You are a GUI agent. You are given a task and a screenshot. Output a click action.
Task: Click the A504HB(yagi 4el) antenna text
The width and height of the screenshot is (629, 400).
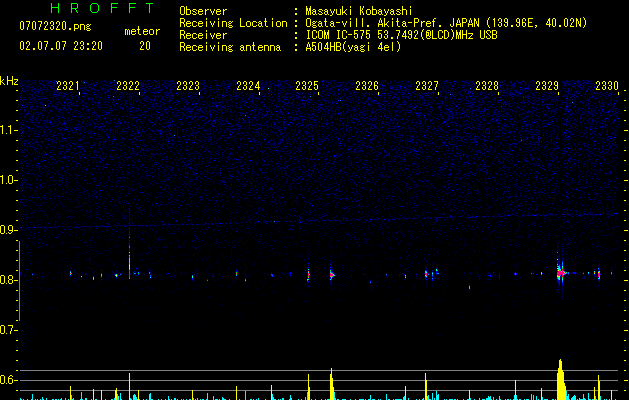353,47
